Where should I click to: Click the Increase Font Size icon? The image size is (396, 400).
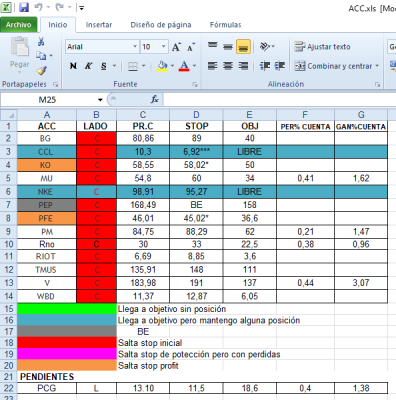(176, 47)
